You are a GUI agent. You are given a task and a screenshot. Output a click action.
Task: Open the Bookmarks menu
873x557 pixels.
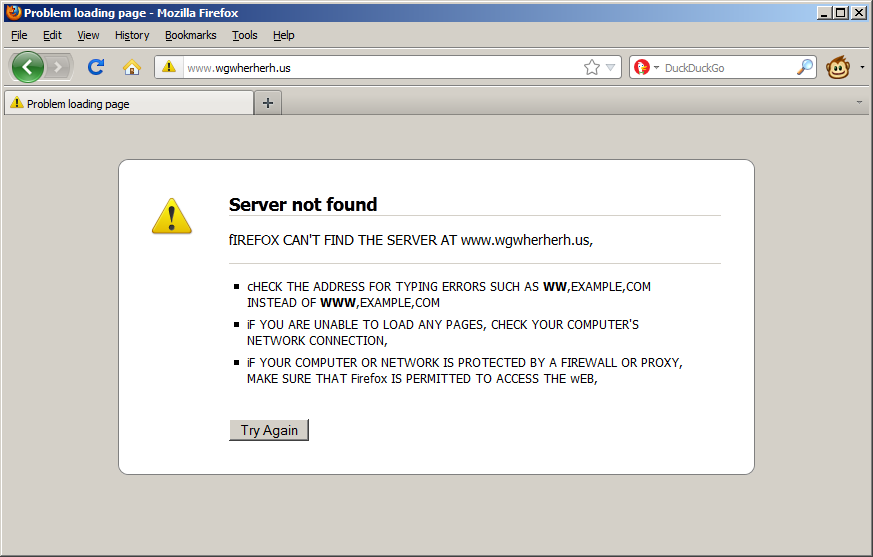pos(190,35)
